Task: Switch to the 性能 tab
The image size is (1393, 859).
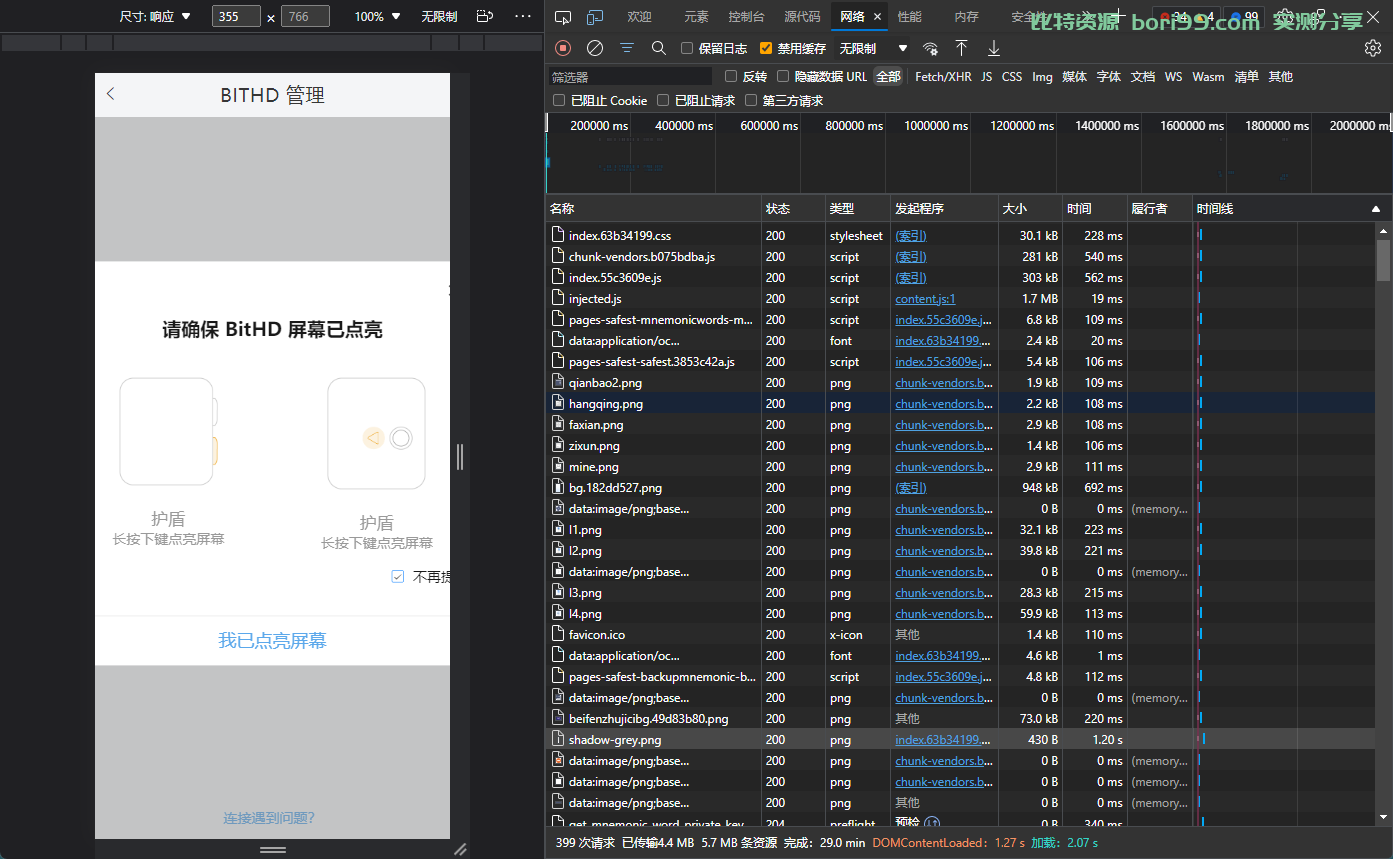Action: 909,17
